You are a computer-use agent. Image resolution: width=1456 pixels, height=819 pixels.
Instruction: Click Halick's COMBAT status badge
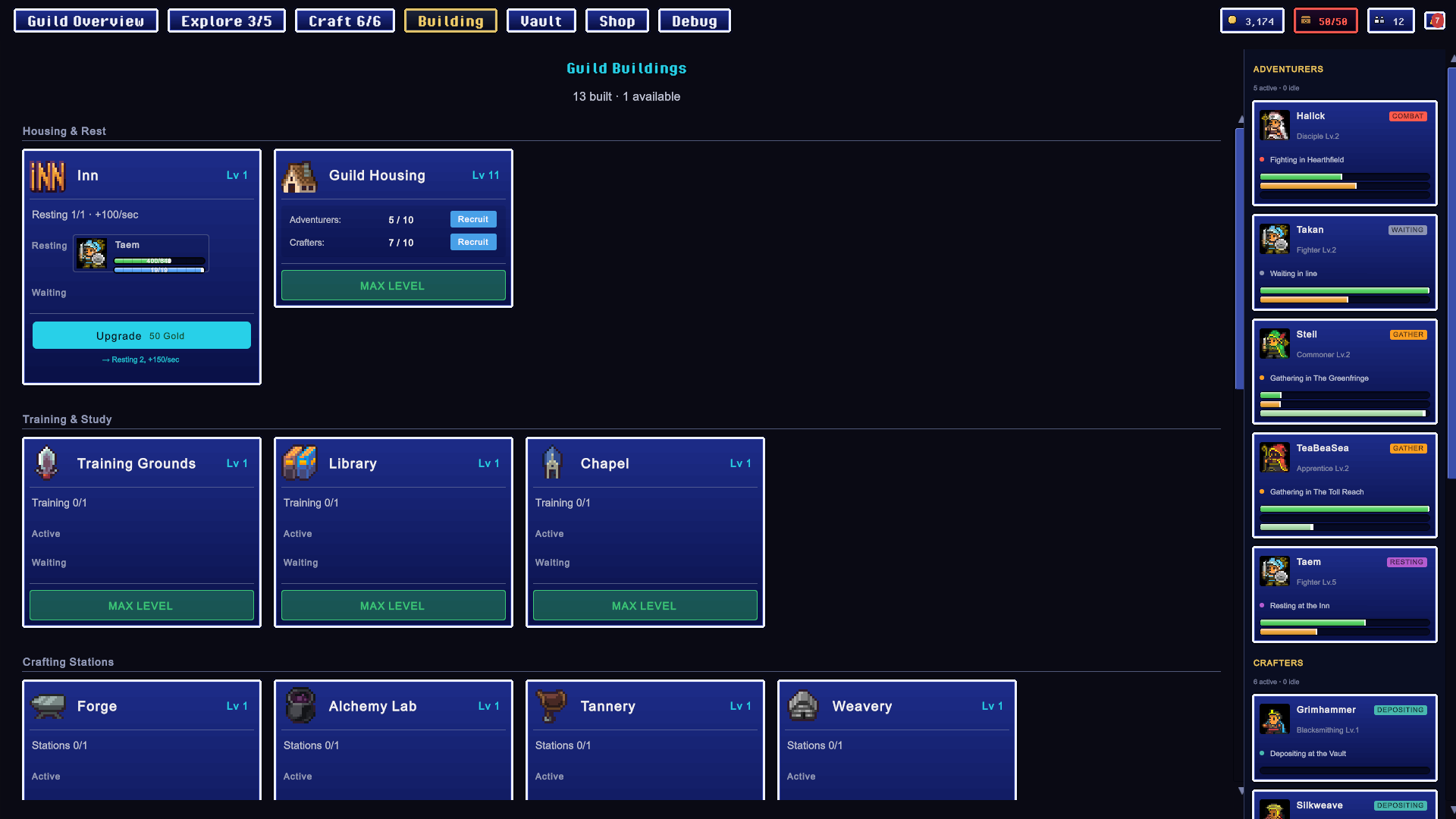[x=1407, y=116]
